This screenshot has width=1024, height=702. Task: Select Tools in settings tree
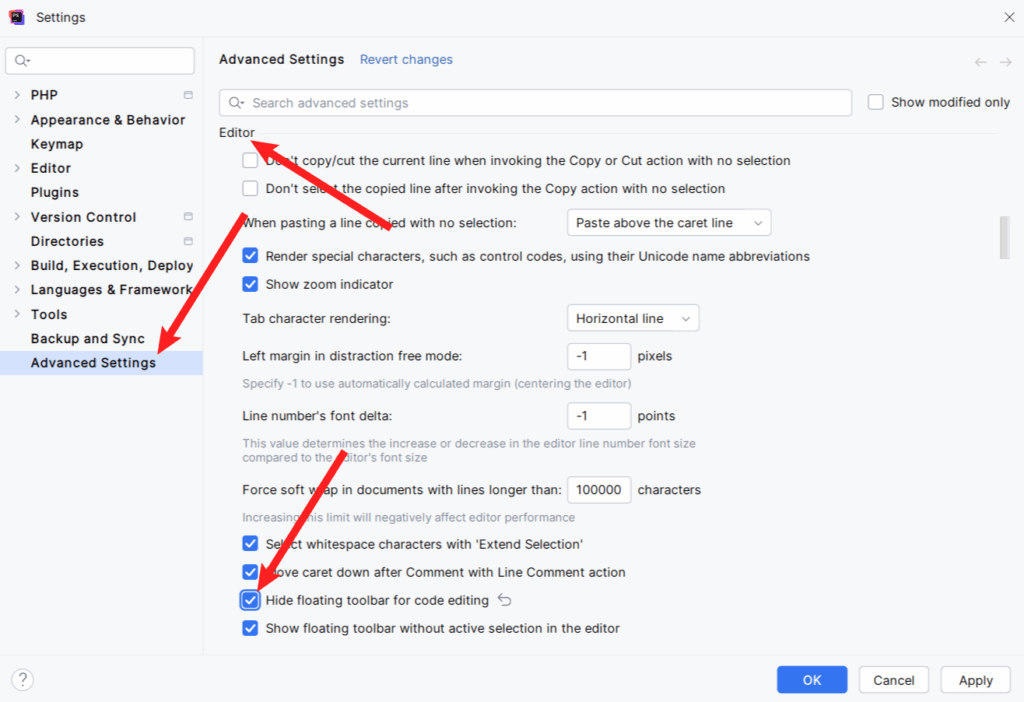pyautogui.click(x=49, y=314)
